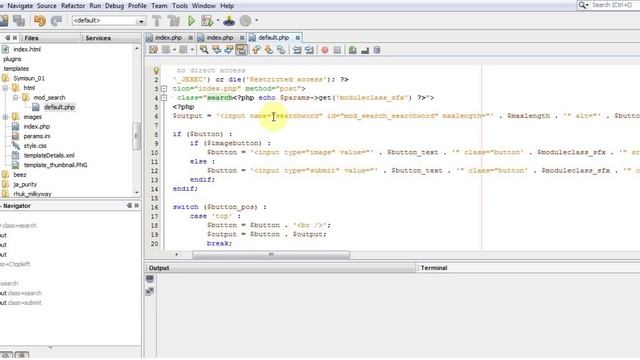The image size is (640, 360).
Task: Click the grey round toolbar icon
Action: click(245, 20)
